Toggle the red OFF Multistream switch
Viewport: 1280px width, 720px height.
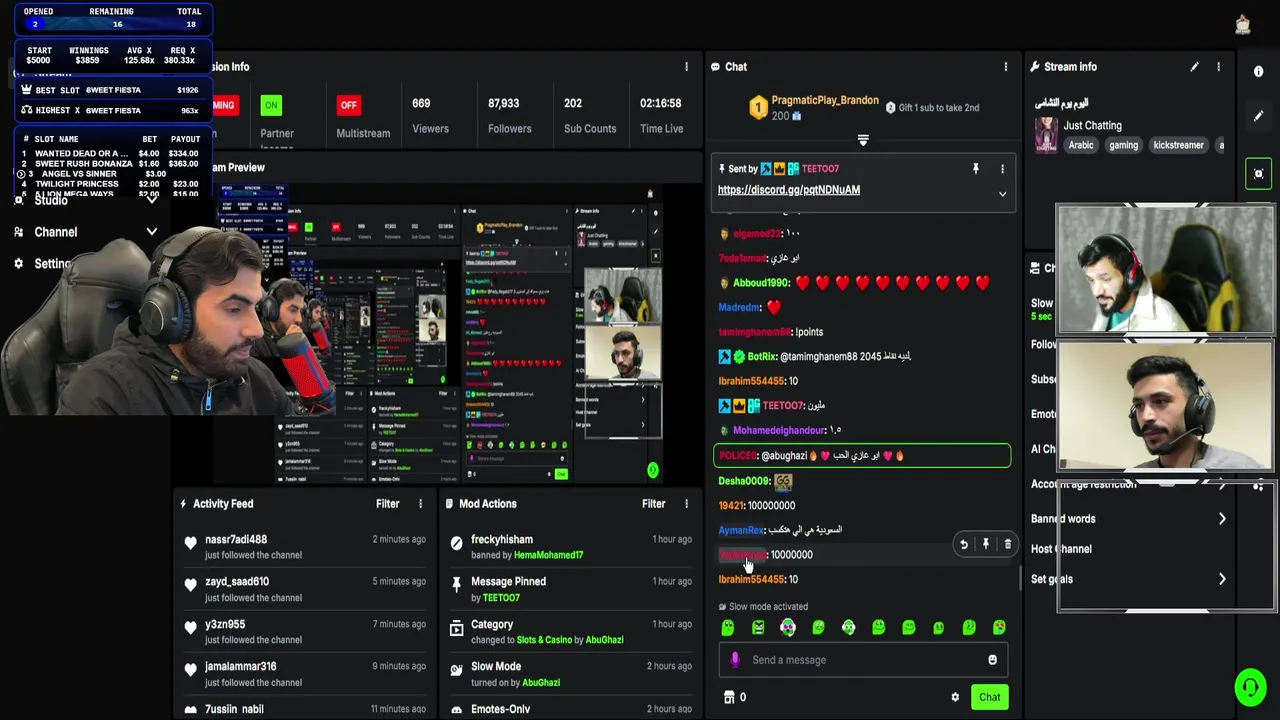point(348,105)
